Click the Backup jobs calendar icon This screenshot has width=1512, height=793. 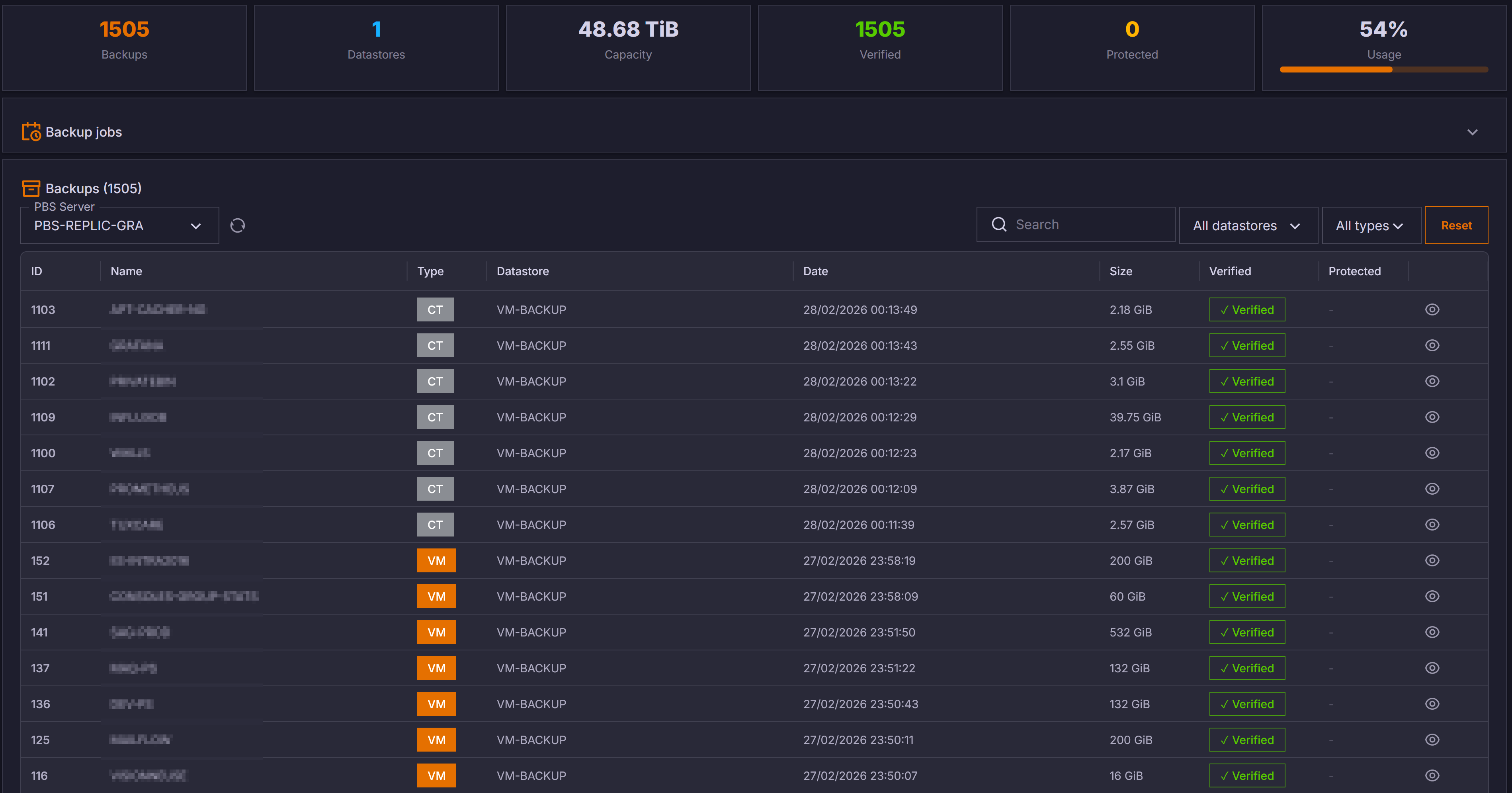point(31,131)
